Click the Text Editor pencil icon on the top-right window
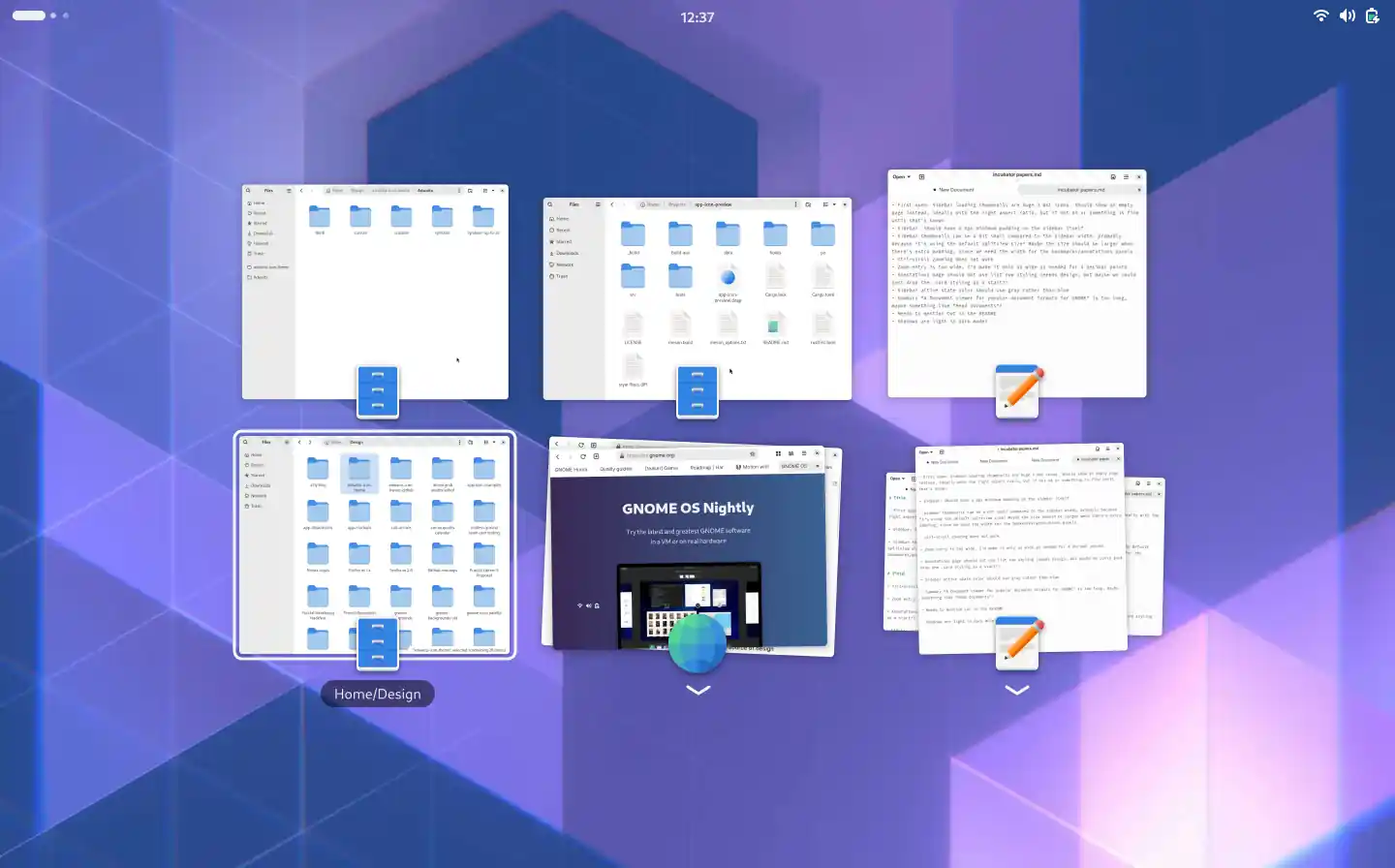1395x868 pixels. pyautogui.click(x=1017, y=392)
